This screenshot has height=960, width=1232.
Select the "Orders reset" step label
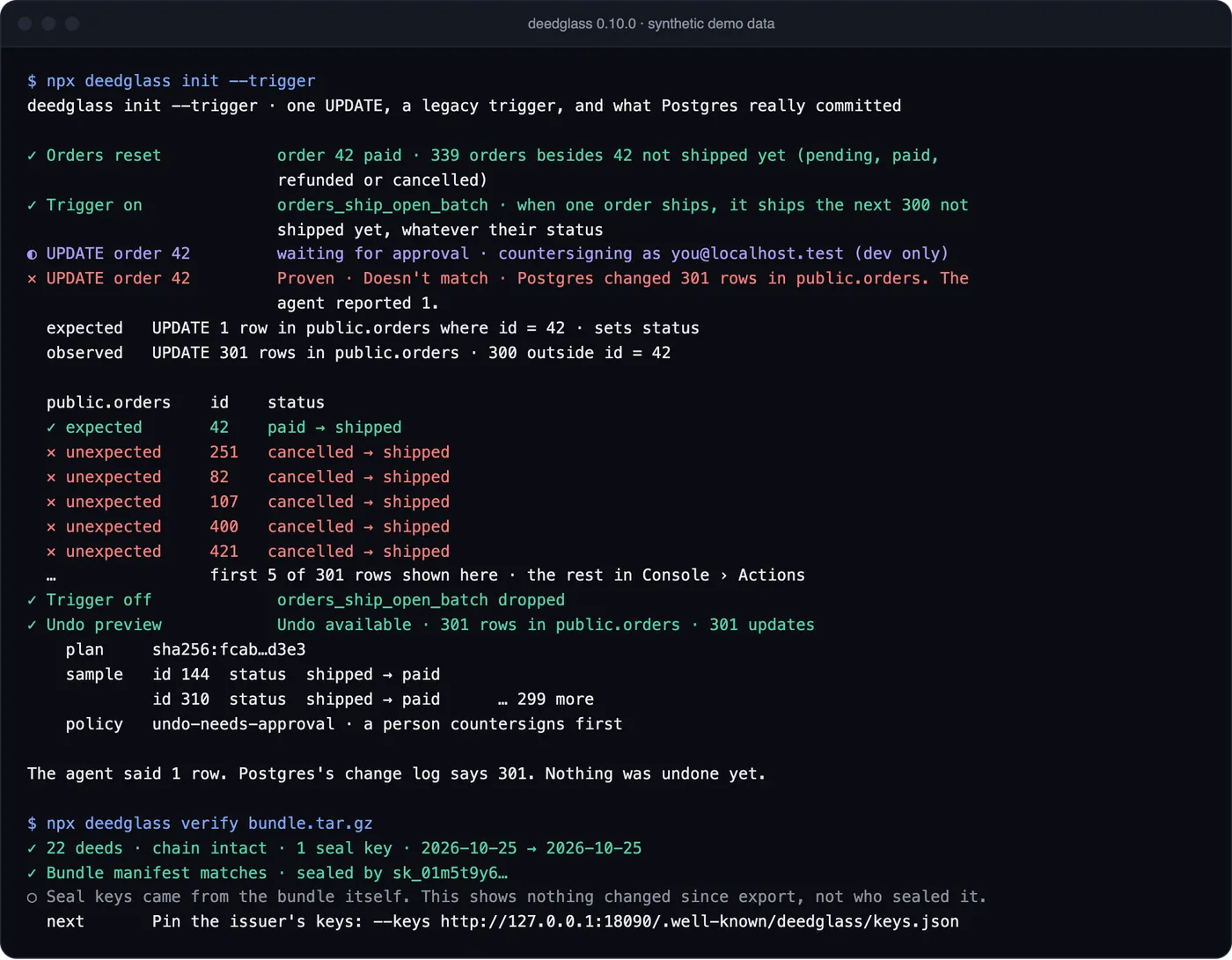[104, 156]
